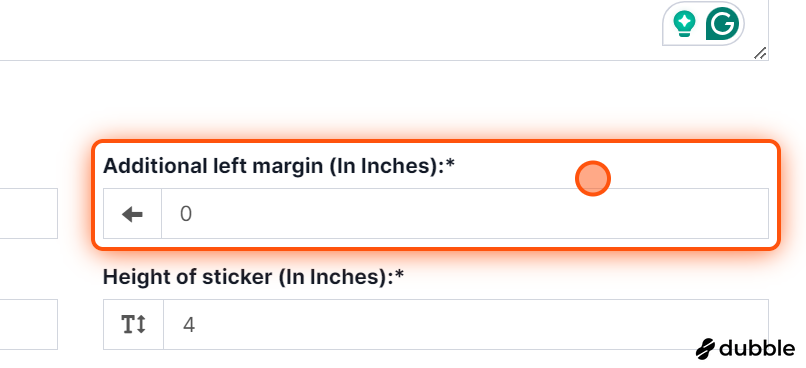Viewport: 806px width, 368px height.
Task: Click the left arrow icon beside margin field
Action: tap(133, 214)
